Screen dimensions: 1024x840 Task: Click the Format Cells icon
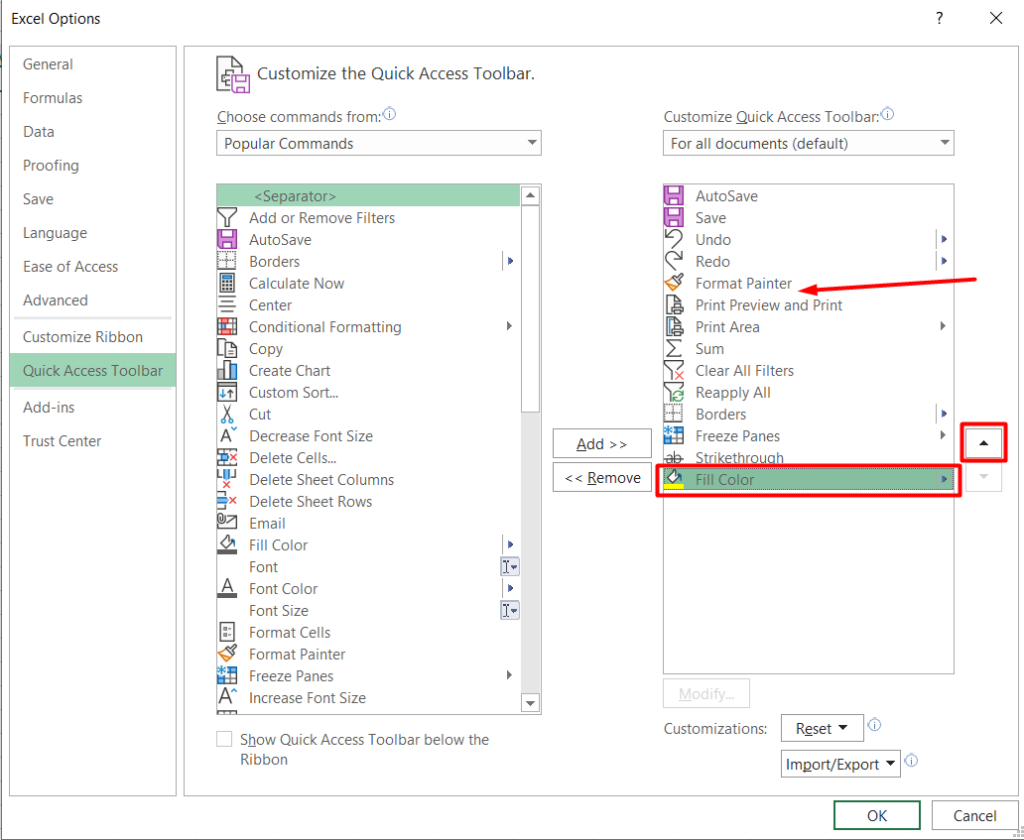pyautogui.click(x=227, y=632)
